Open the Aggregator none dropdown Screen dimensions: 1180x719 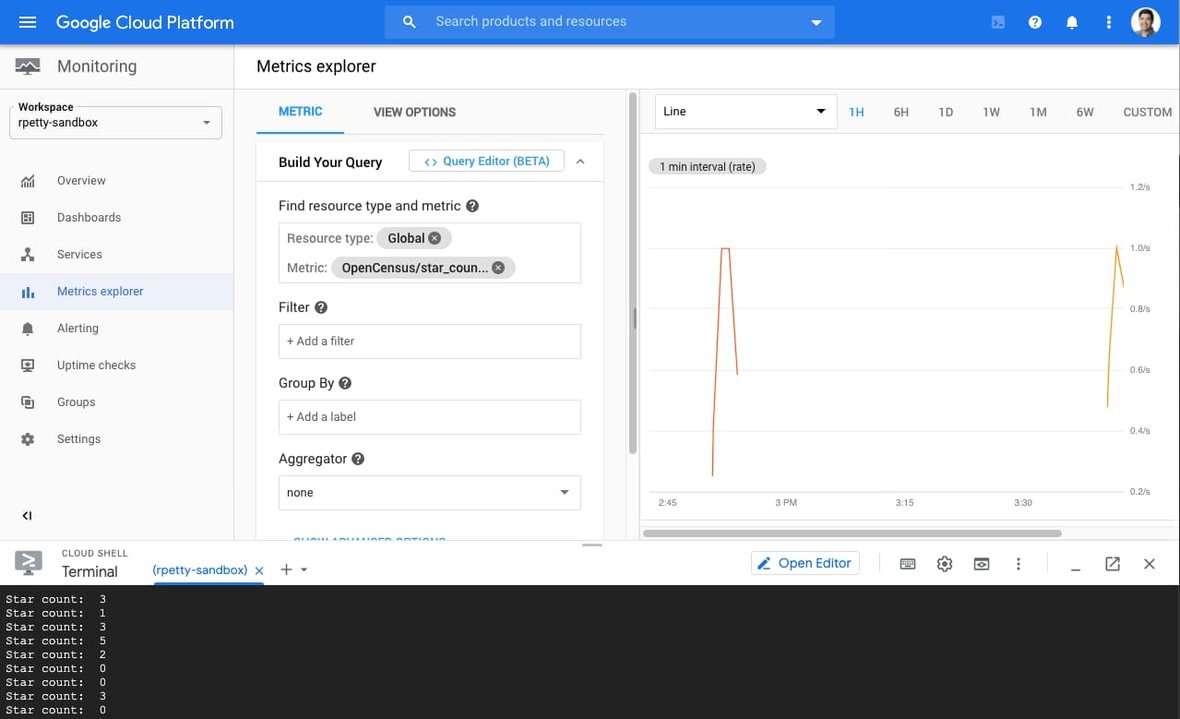(429, 492)
